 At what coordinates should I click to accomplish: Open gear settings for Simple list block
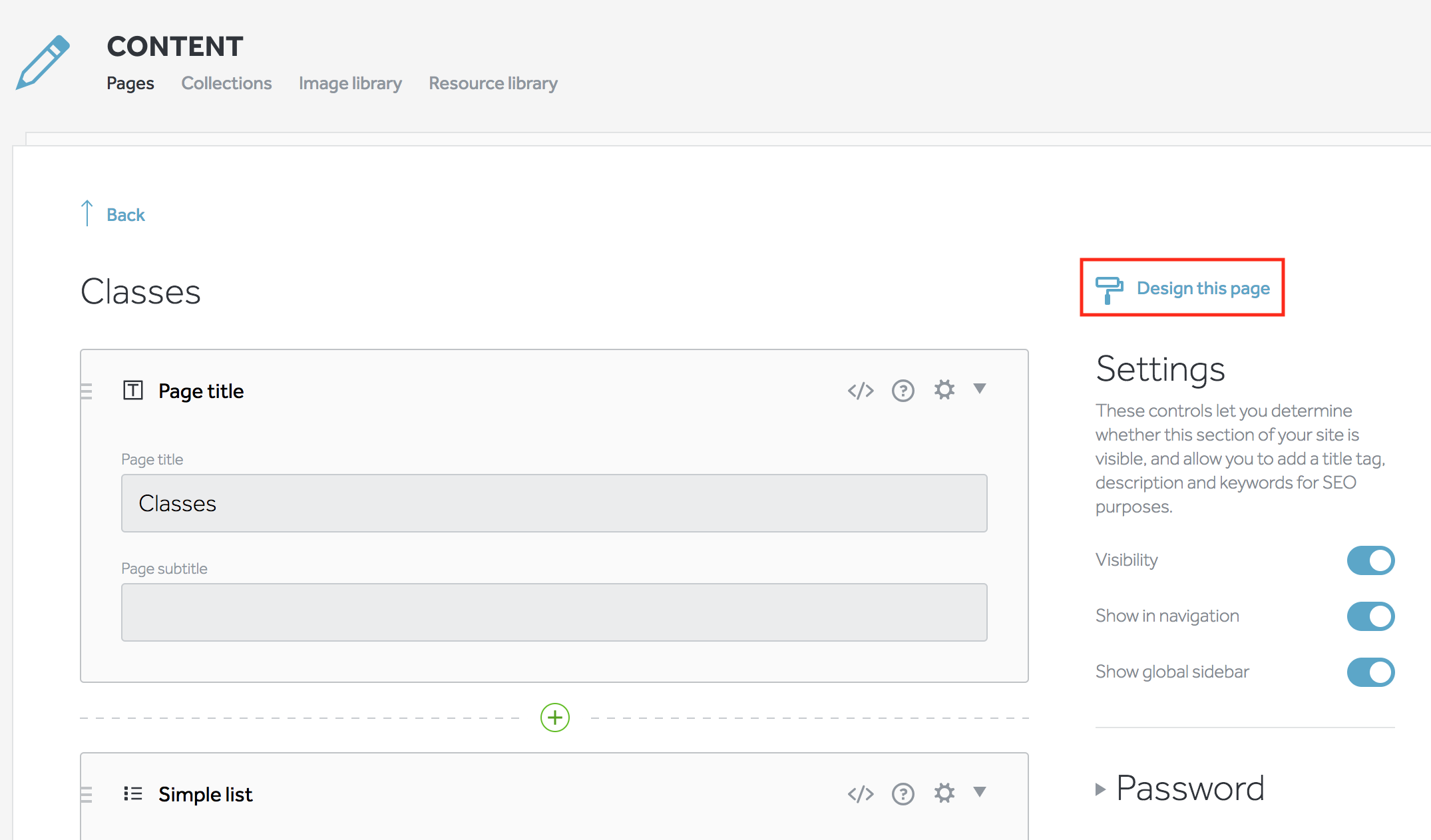point(944,793)
